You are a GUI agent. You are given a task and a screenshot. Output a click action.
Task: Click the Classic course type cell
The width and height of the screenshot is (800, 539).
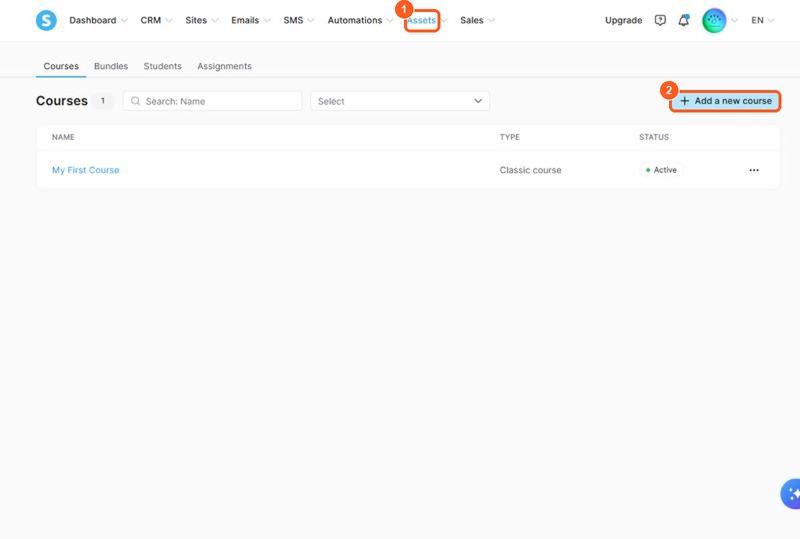[x=530, y=170]
